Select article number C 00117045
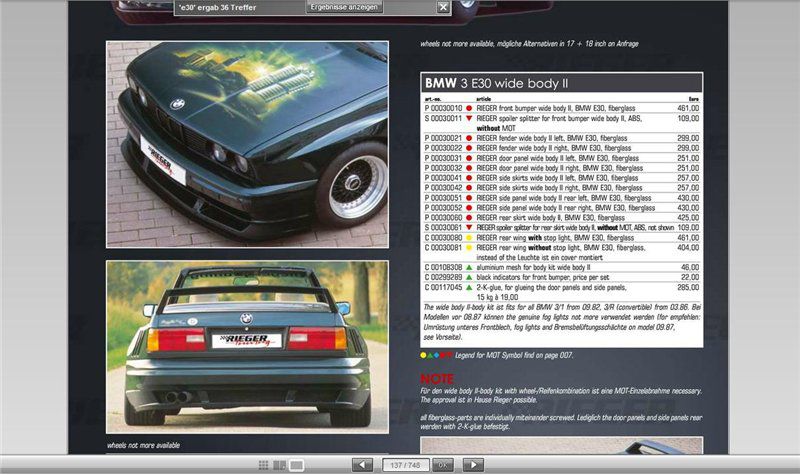The width and height of the screenshot is (800, 475). point(443,287)
